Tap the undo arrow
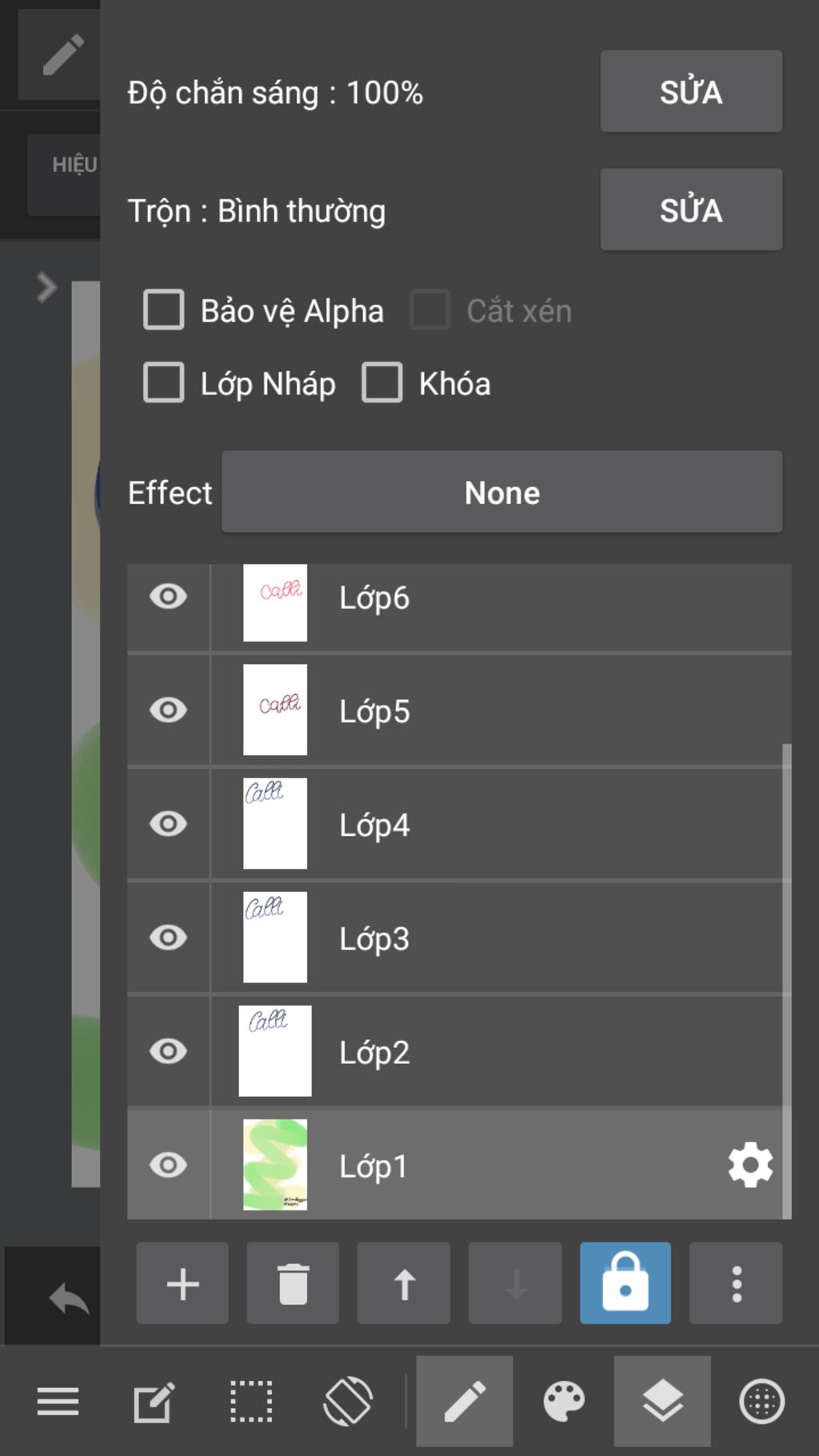819x1456 pixels. [69, 1298]
